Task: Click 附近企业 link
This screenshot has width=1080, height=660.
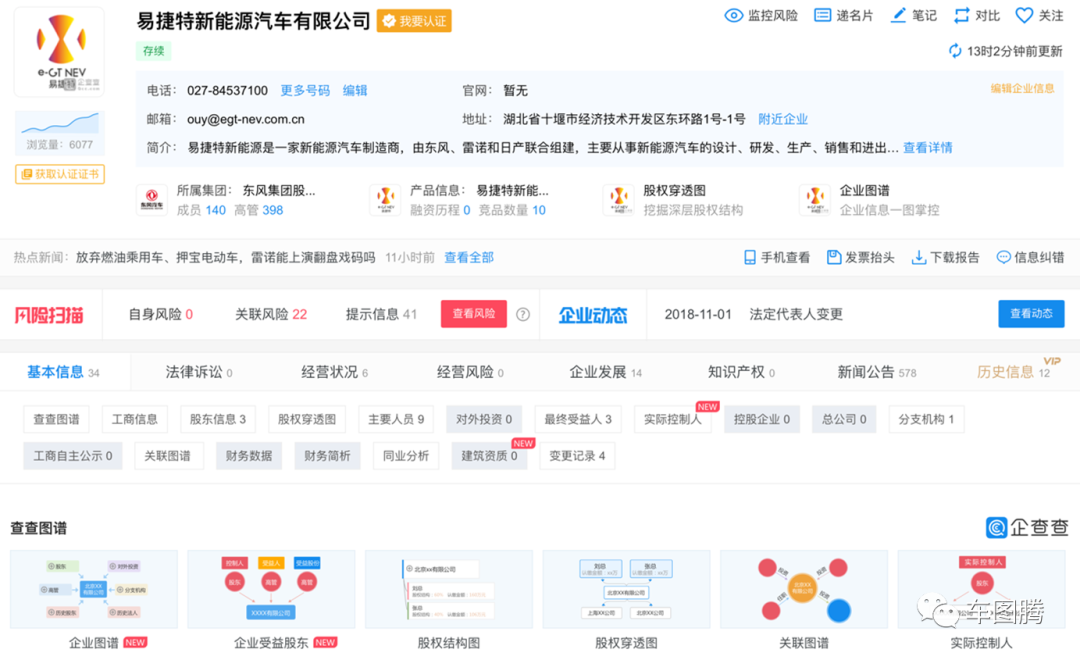Action: (782, 119)
